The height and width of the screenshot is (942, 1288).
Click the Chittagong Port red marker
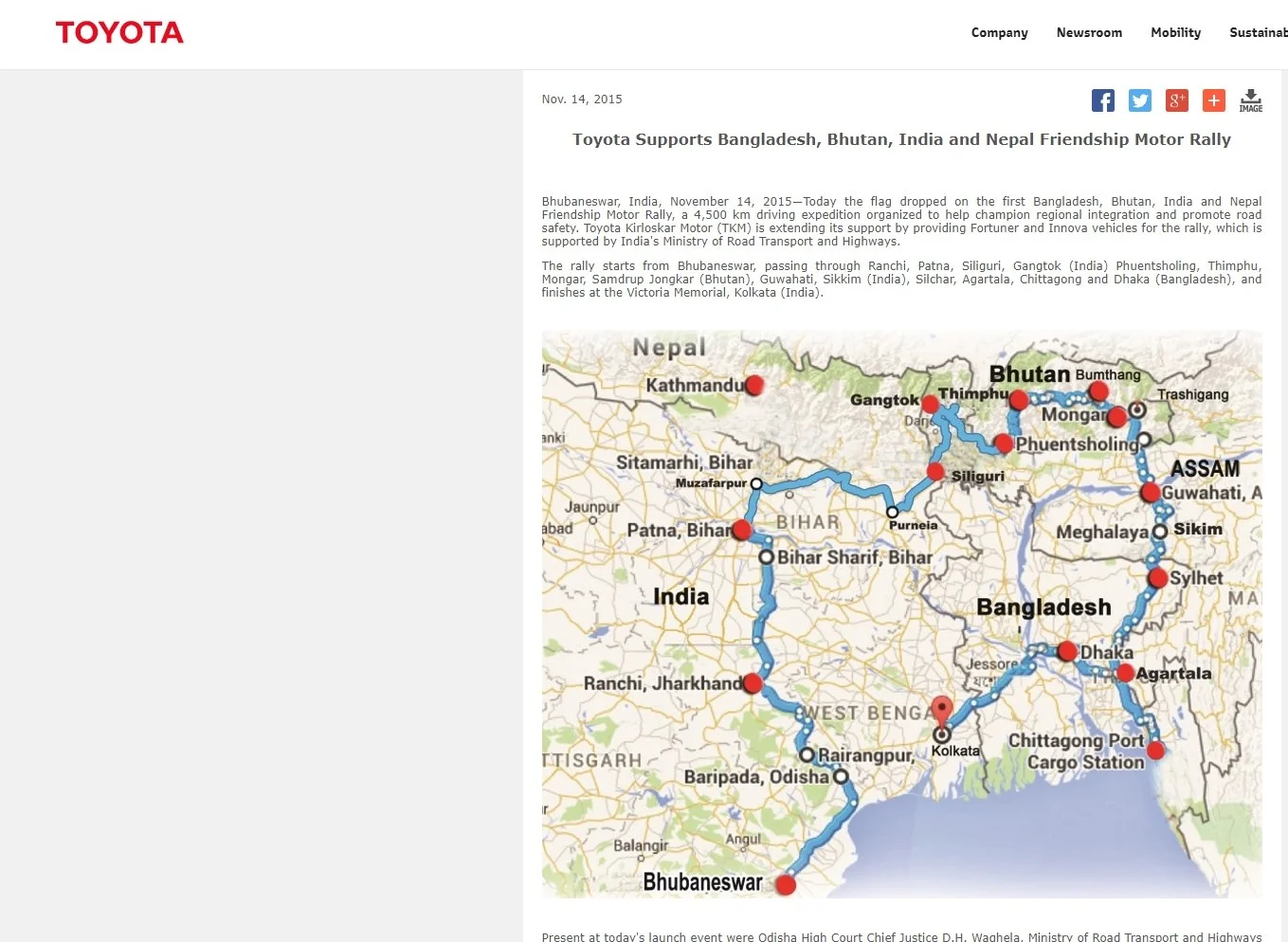tap(1155, 751)
